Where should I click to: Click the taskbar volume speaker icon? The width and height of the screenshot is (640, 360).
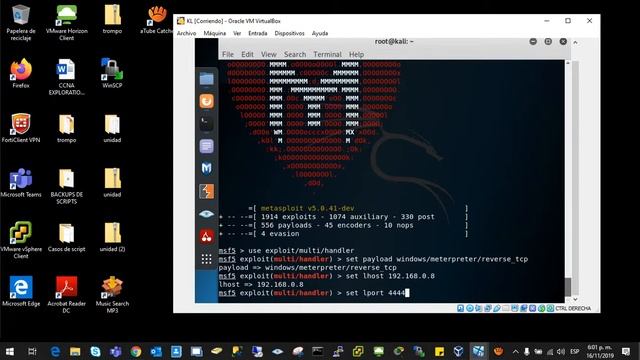click(561, 351)
